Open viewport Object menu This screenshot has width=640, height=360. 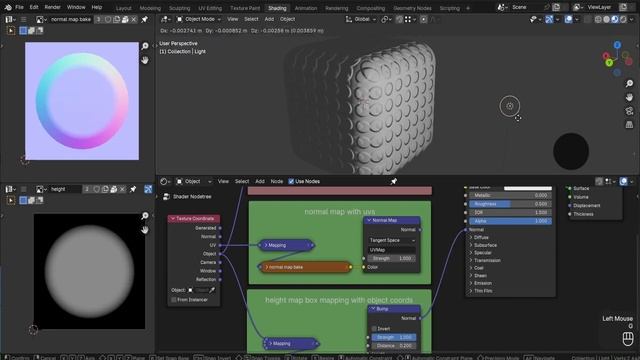[287, 19]
